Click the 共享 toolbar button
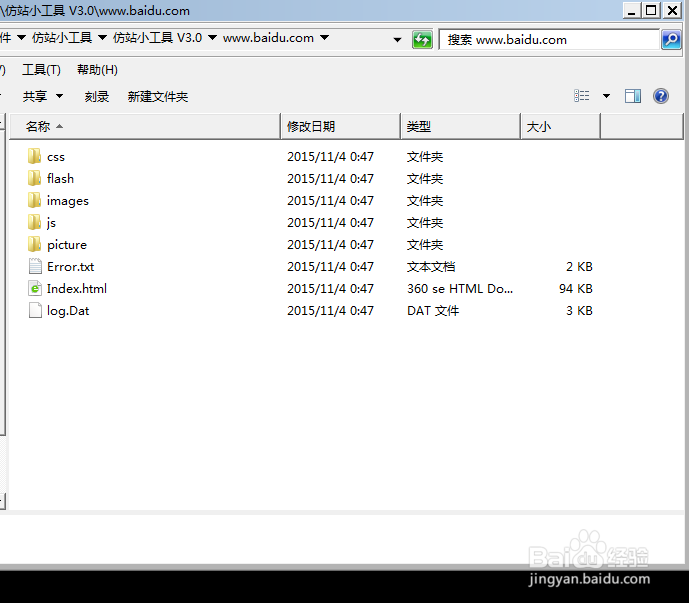Viewport: 689px width, 603px height. (x=35, y=96)
